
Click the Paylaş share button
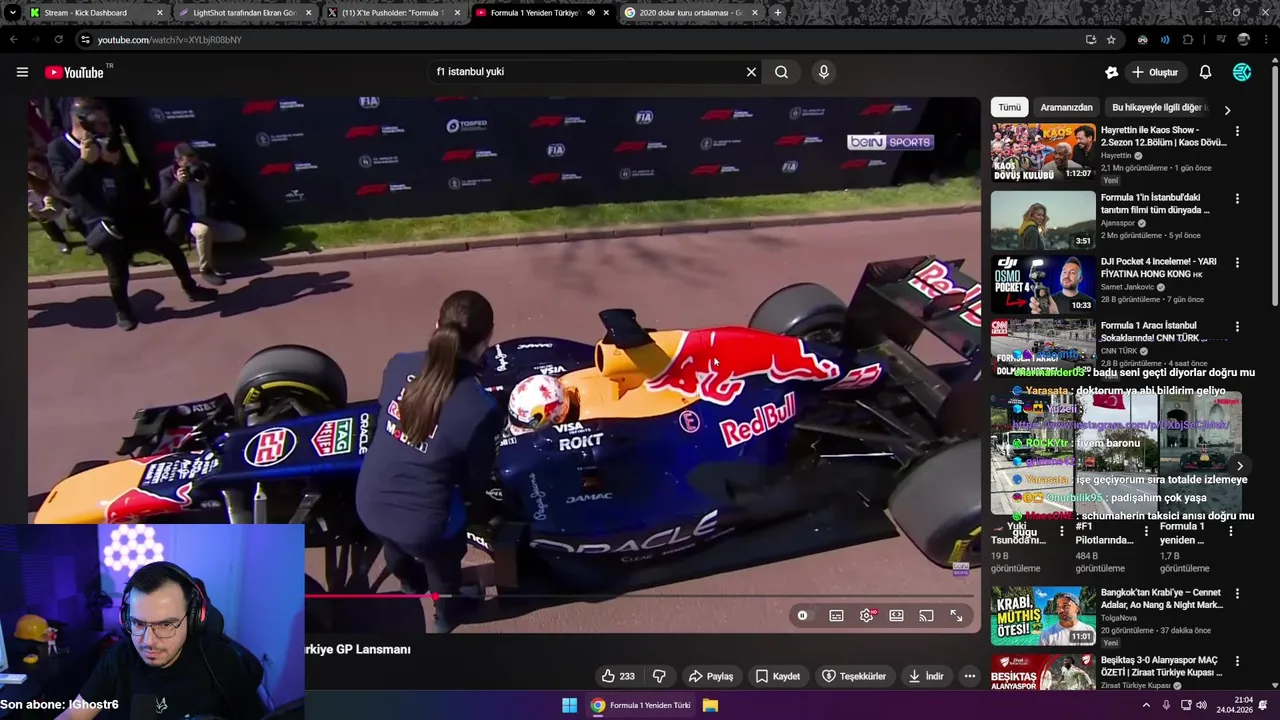[711, 676]
